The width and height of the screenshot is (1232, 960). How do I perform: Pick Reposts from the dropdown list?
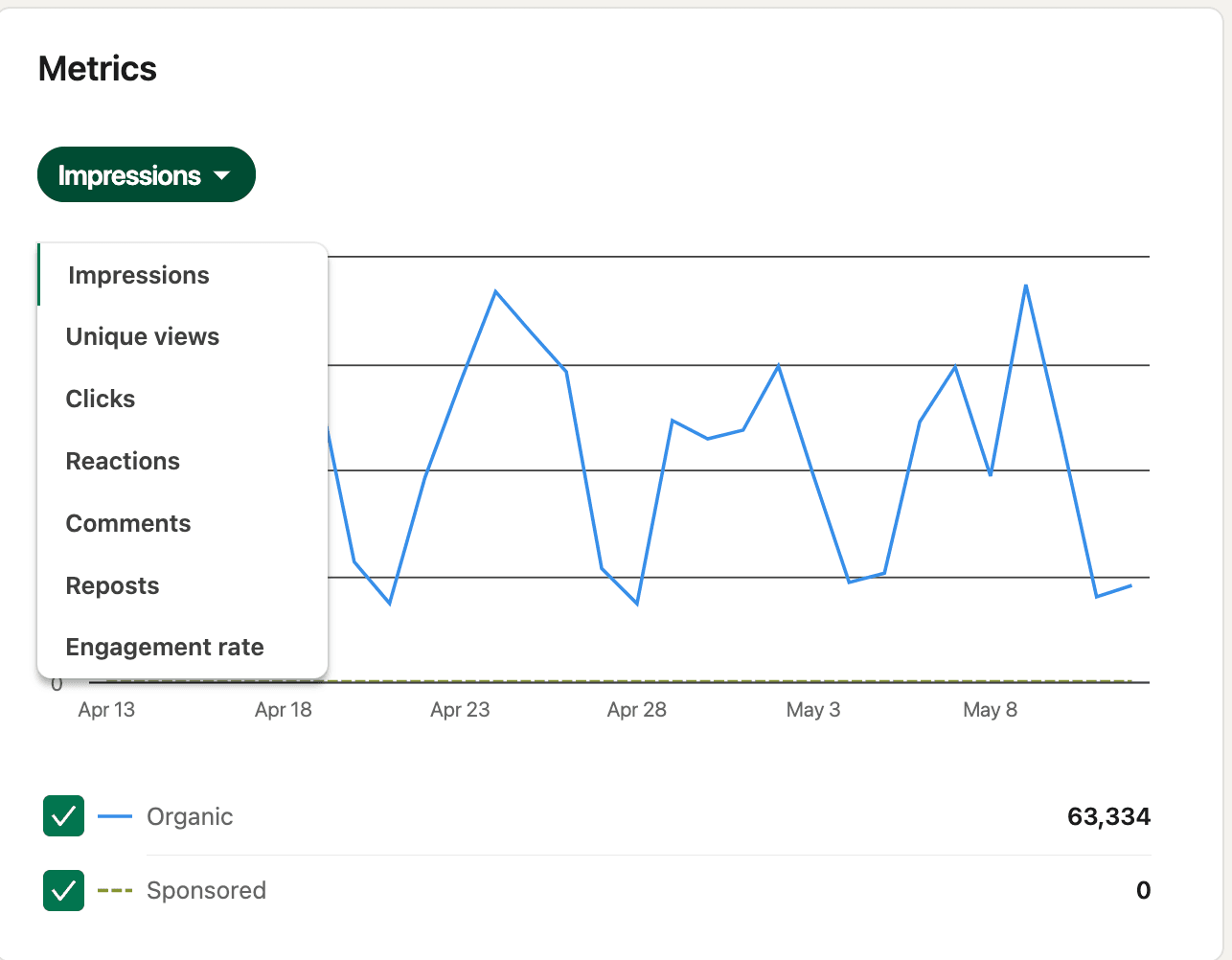112,585
